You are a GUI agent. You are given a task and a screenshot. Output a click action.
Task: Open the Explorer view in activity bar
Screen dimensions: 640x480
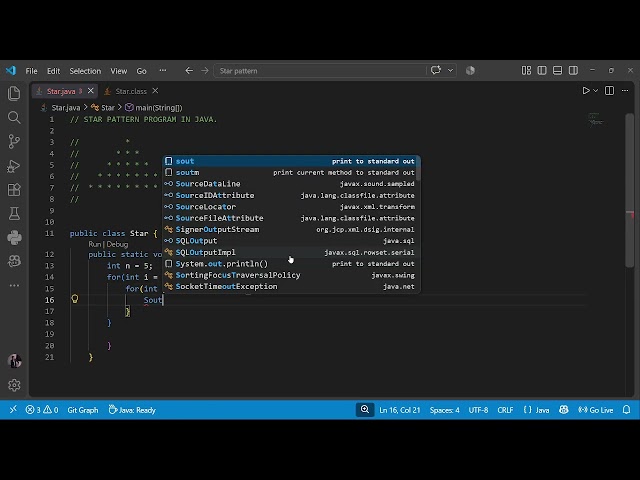pyautogui.click(x=14, y=93)
